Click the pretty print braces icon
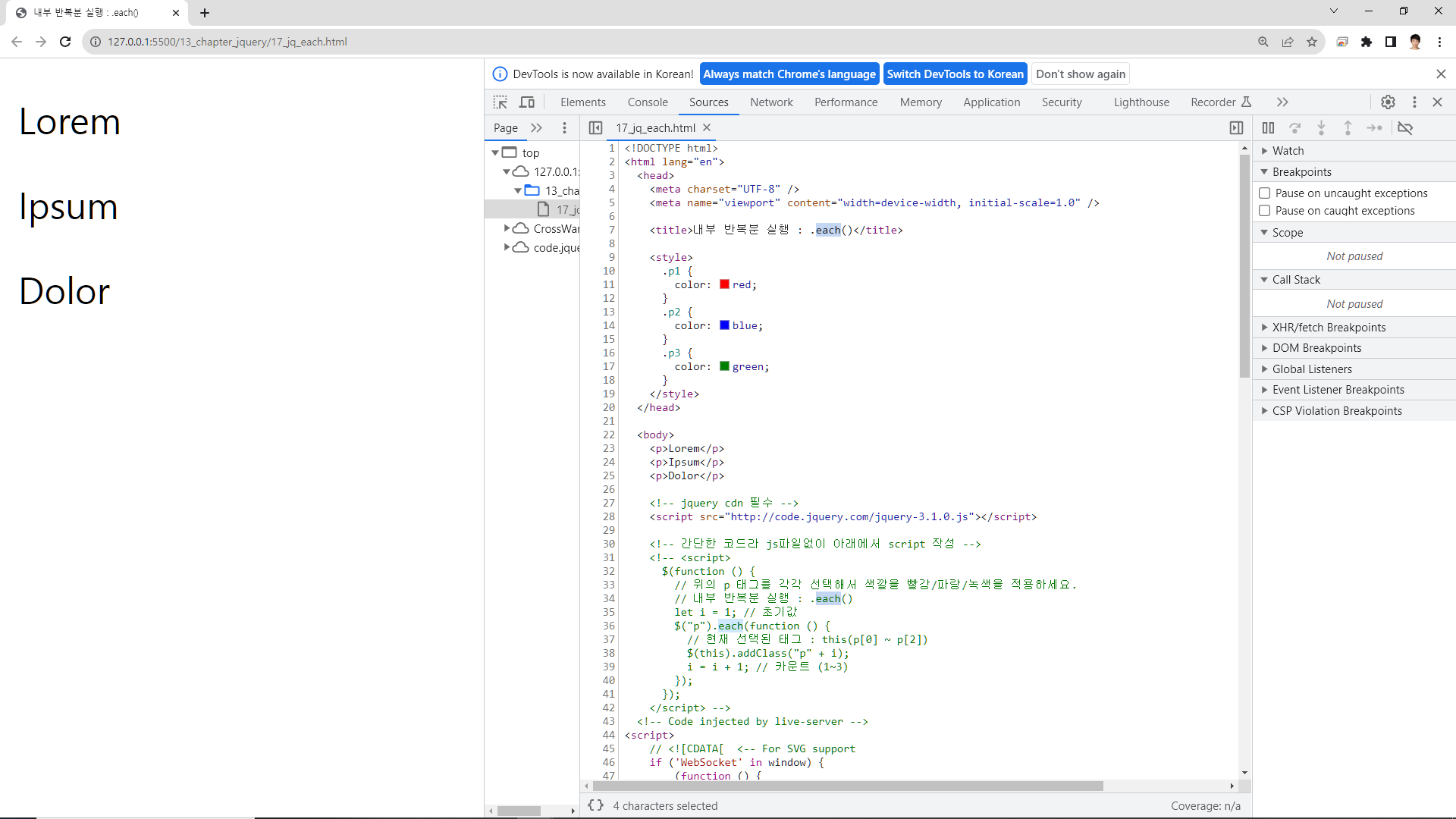The height and width of the screenshot is (819, 1456). pos(596,805)
